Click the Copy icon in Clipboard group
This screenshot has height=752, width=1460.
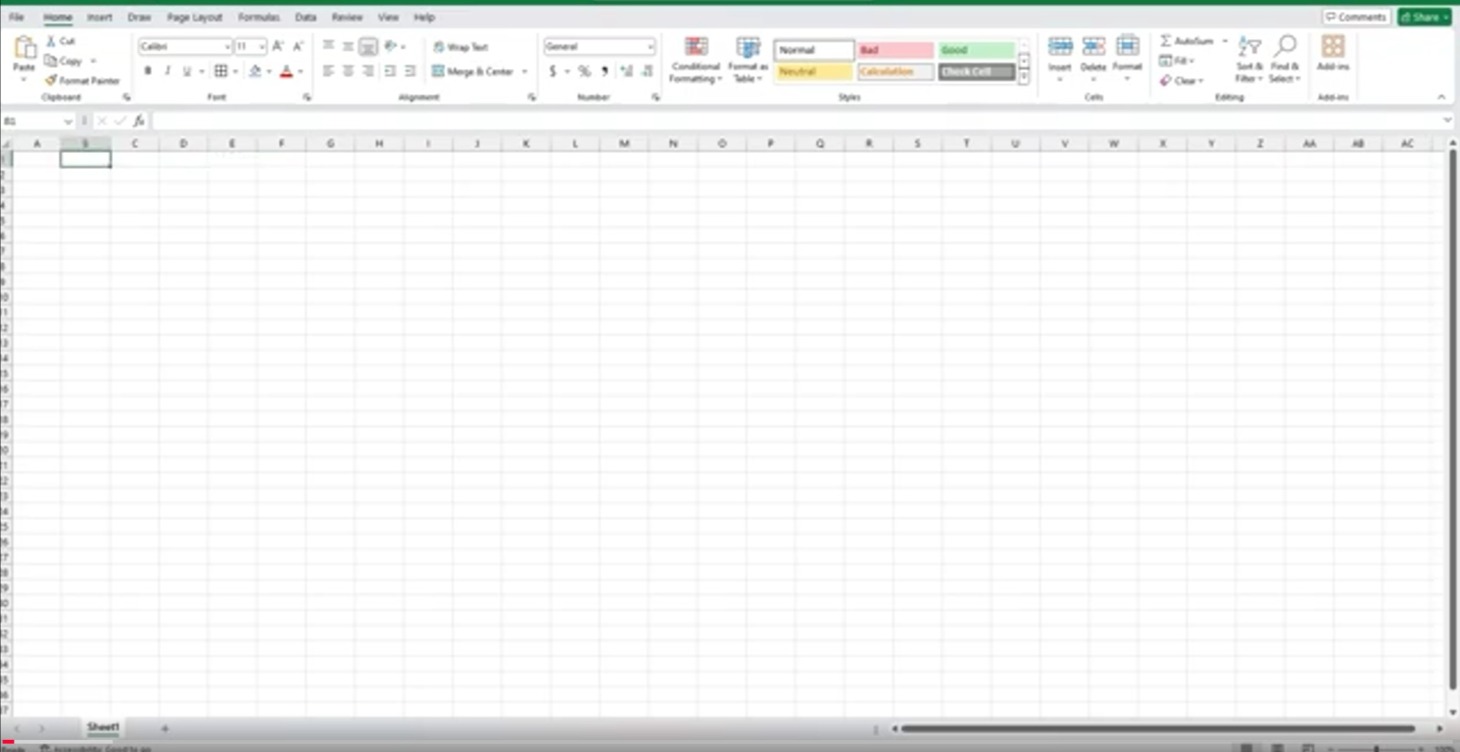(x=51, y=61)
